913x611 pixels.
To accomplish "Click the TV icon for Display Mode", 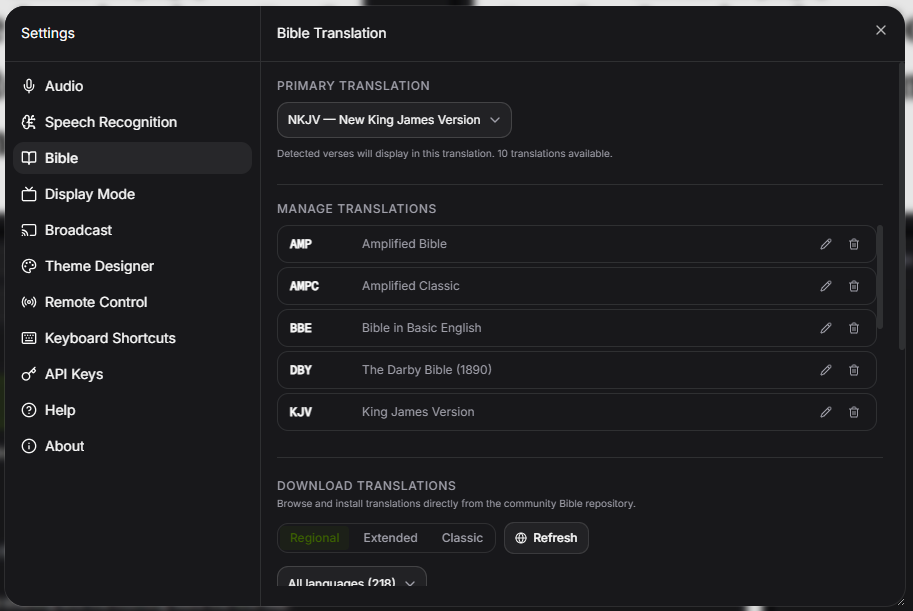I will (29, 194).
